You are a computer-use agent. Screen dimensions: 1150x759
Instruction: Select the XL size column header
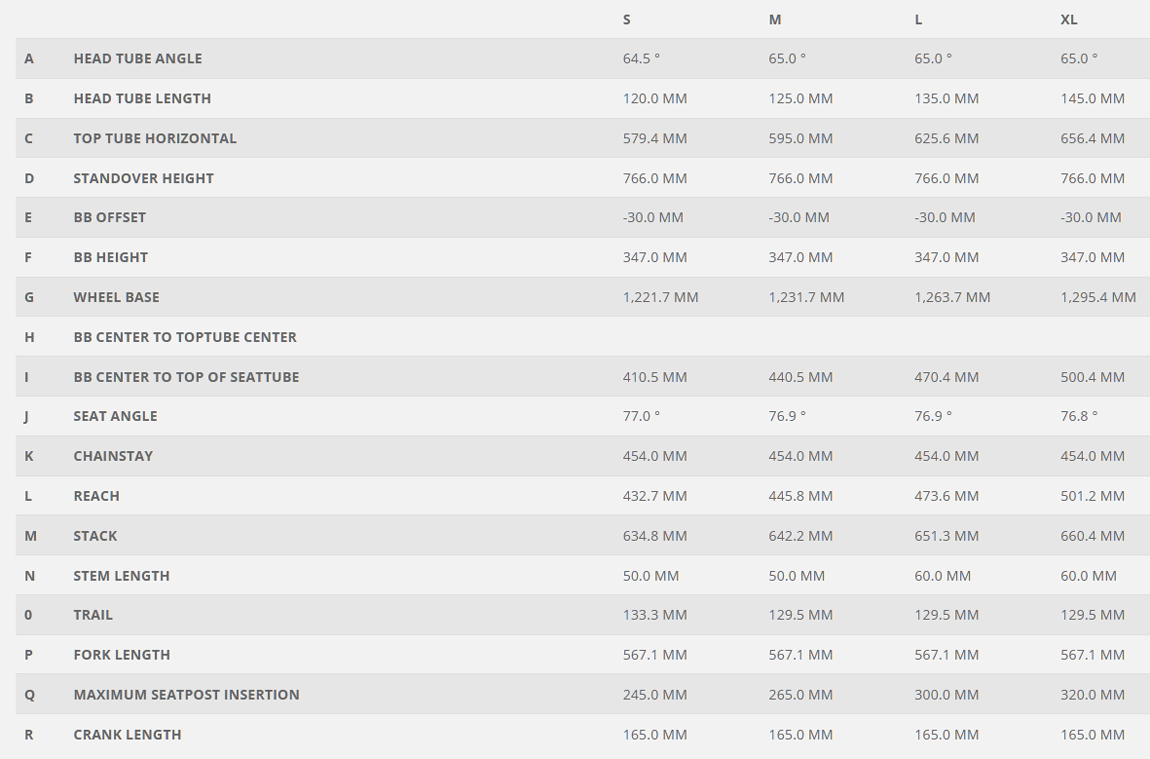pos(1069,20)
